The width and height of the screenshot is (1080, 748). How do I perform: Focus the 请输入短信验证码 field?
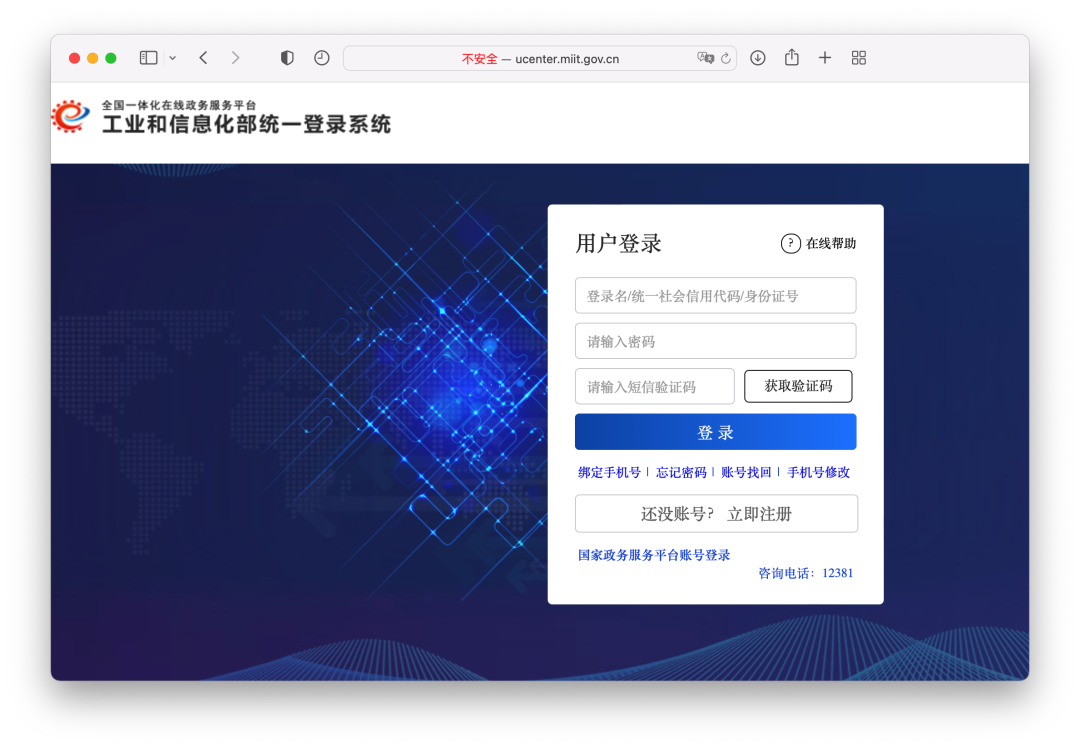coord(655,386)
